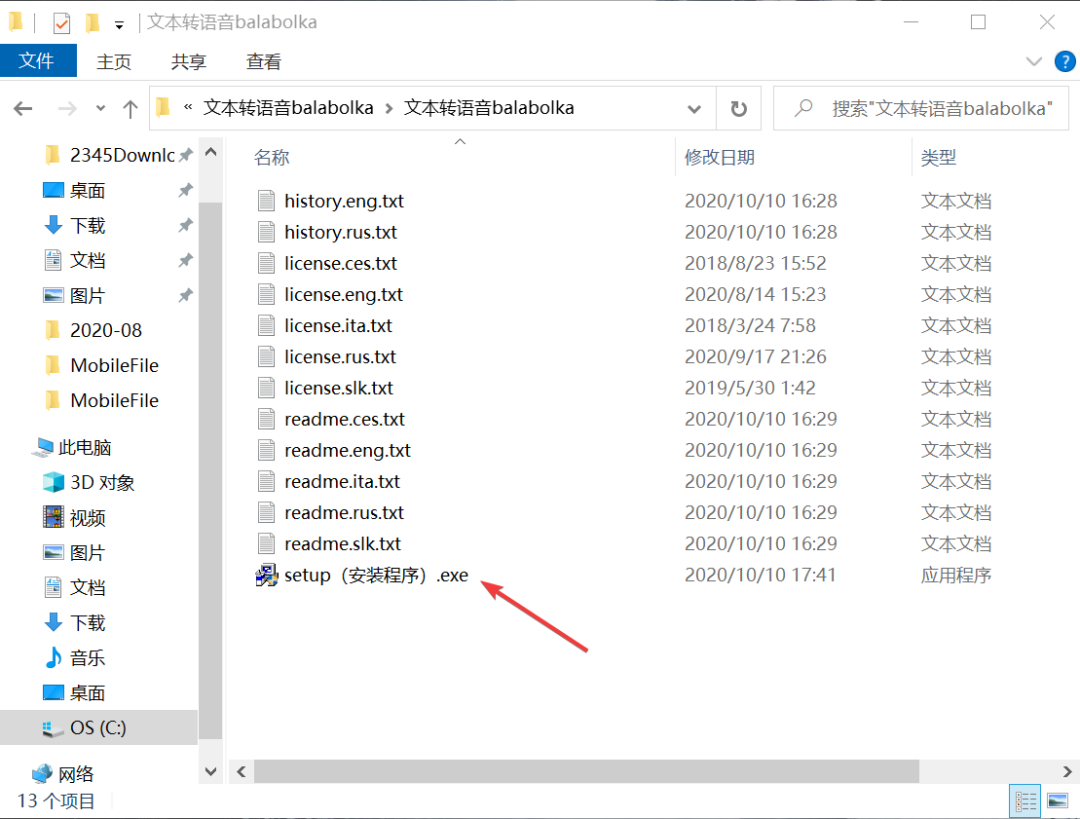
Task: Open Customize Quick Access Toolbar dropdown
Action: tap(119, 25)
